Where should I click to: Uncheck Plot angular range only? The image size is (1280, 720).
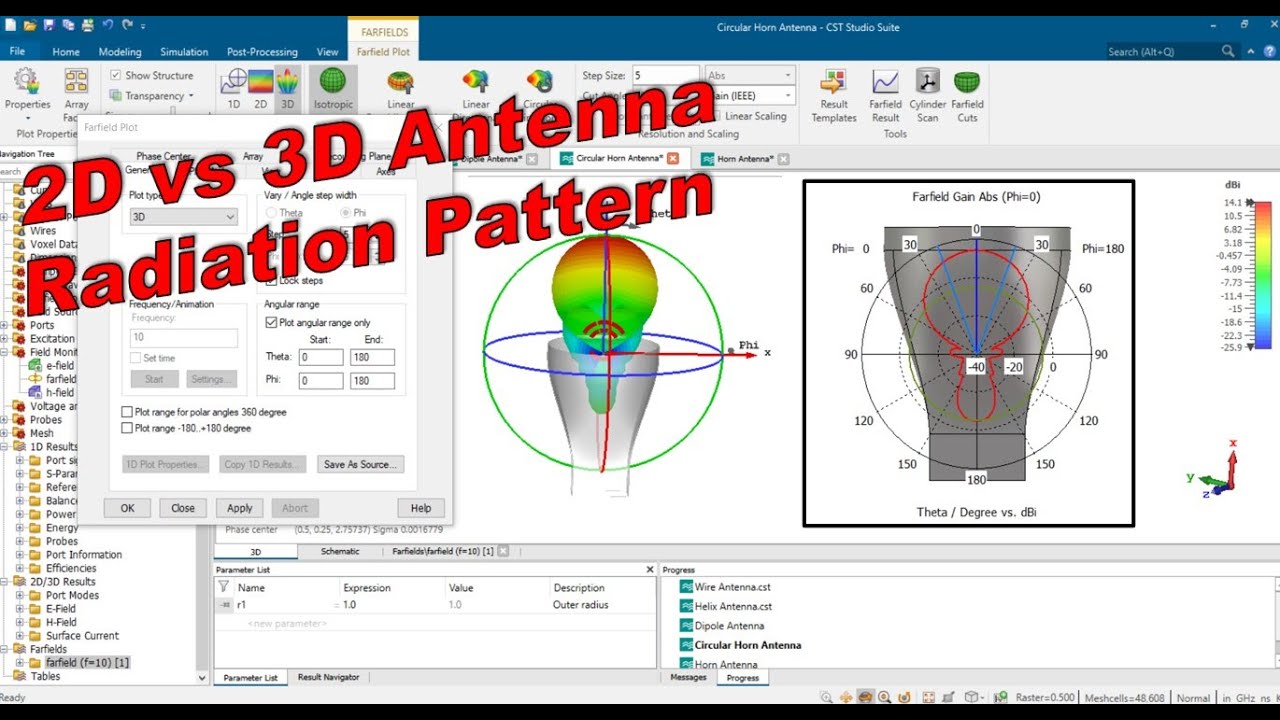click(x=271, y=322)
